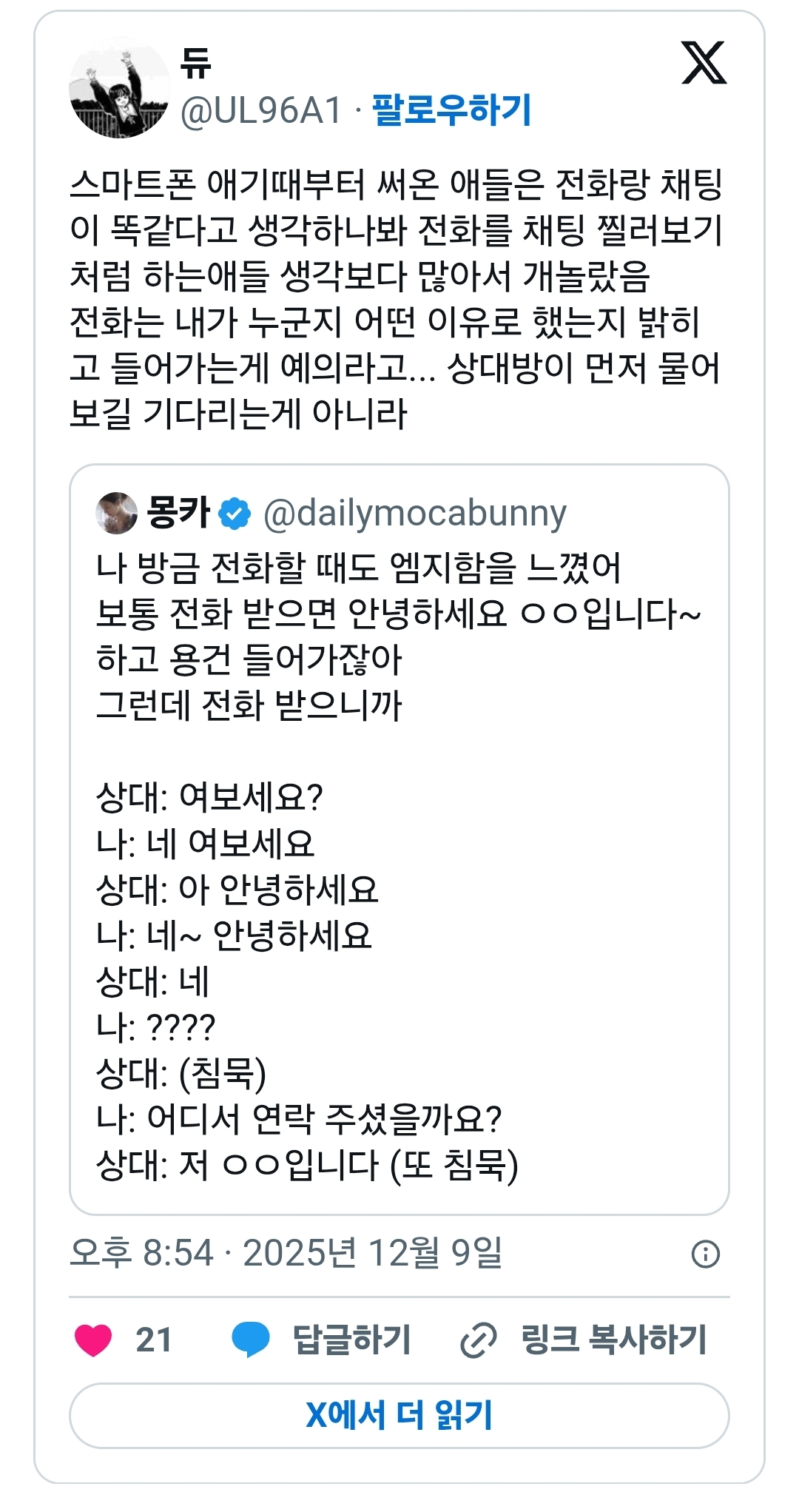Screen dimensions: 799x1512
Task: Like the tweet with the heart icon
Action: point(93,1340)
